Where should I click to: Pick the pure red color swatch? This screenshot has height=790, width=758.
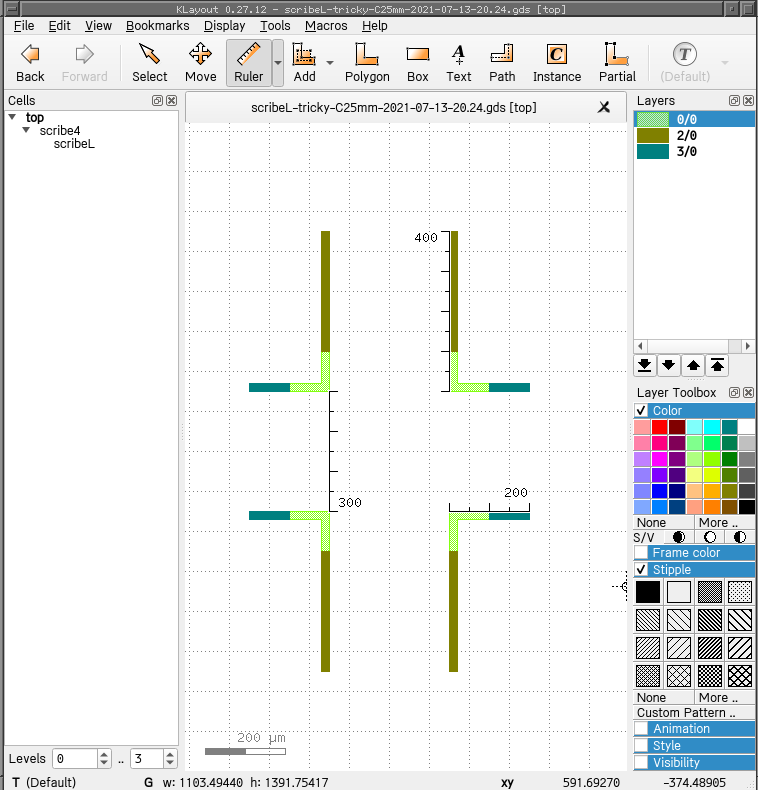click(x=659, y=427)
